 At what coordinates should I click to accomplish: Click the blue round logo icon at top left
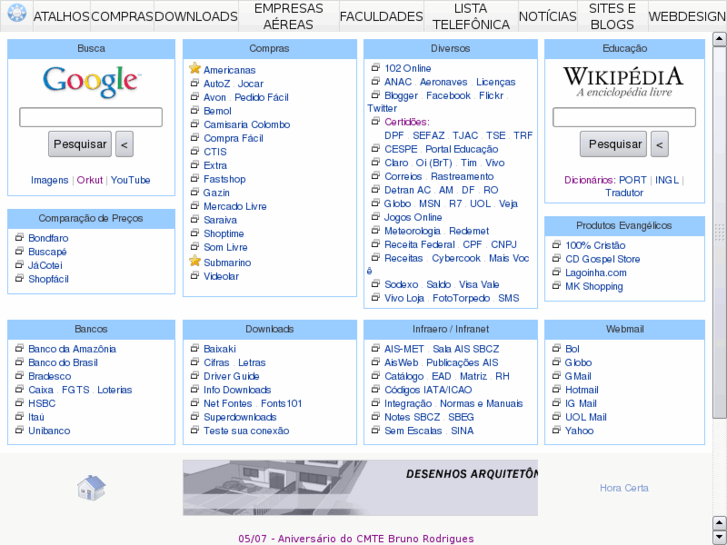[17, 13]
